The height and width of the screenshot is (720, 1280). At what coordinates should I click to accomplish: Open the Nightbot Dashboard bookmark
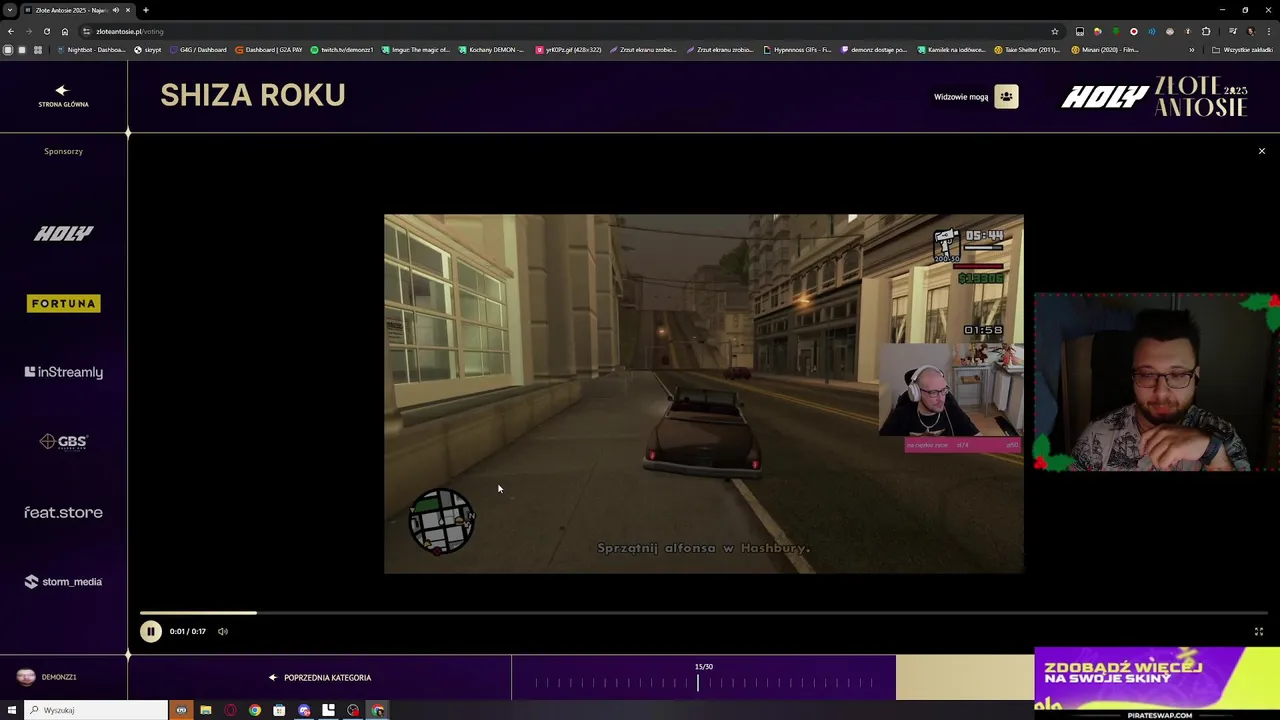(x=92, y=49)
